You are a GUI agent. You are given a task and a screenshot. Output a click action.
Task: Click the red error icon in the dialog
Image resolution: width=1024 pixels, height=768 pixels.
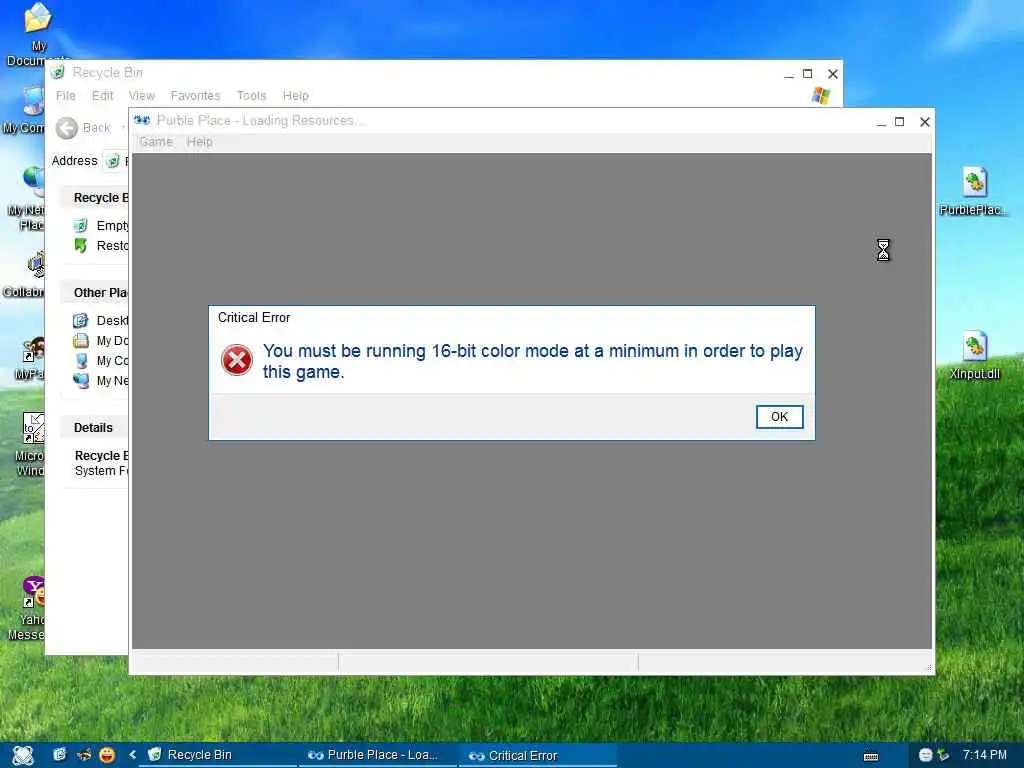(x=236, y=360)
